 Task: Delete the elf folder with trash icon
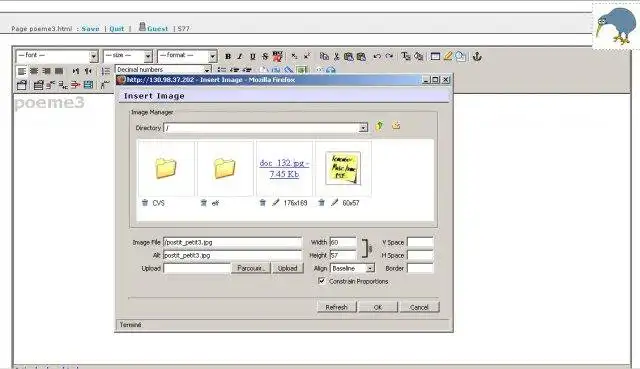204,202
